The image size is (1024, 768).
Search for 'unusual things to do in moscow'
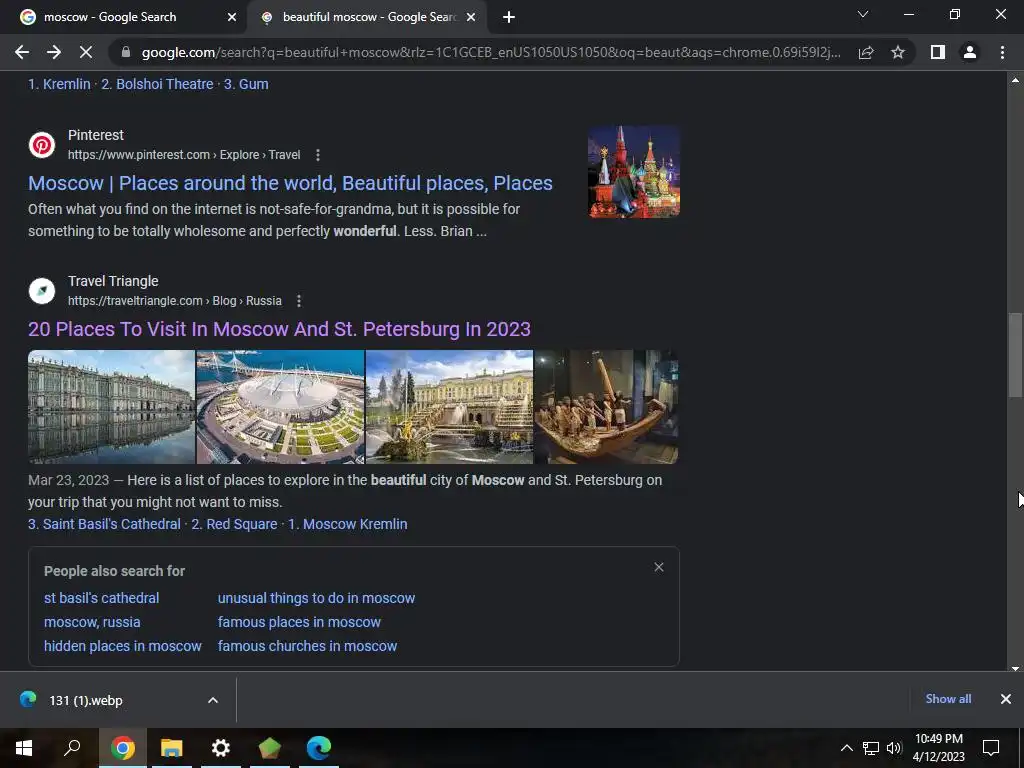pos(316,598)
